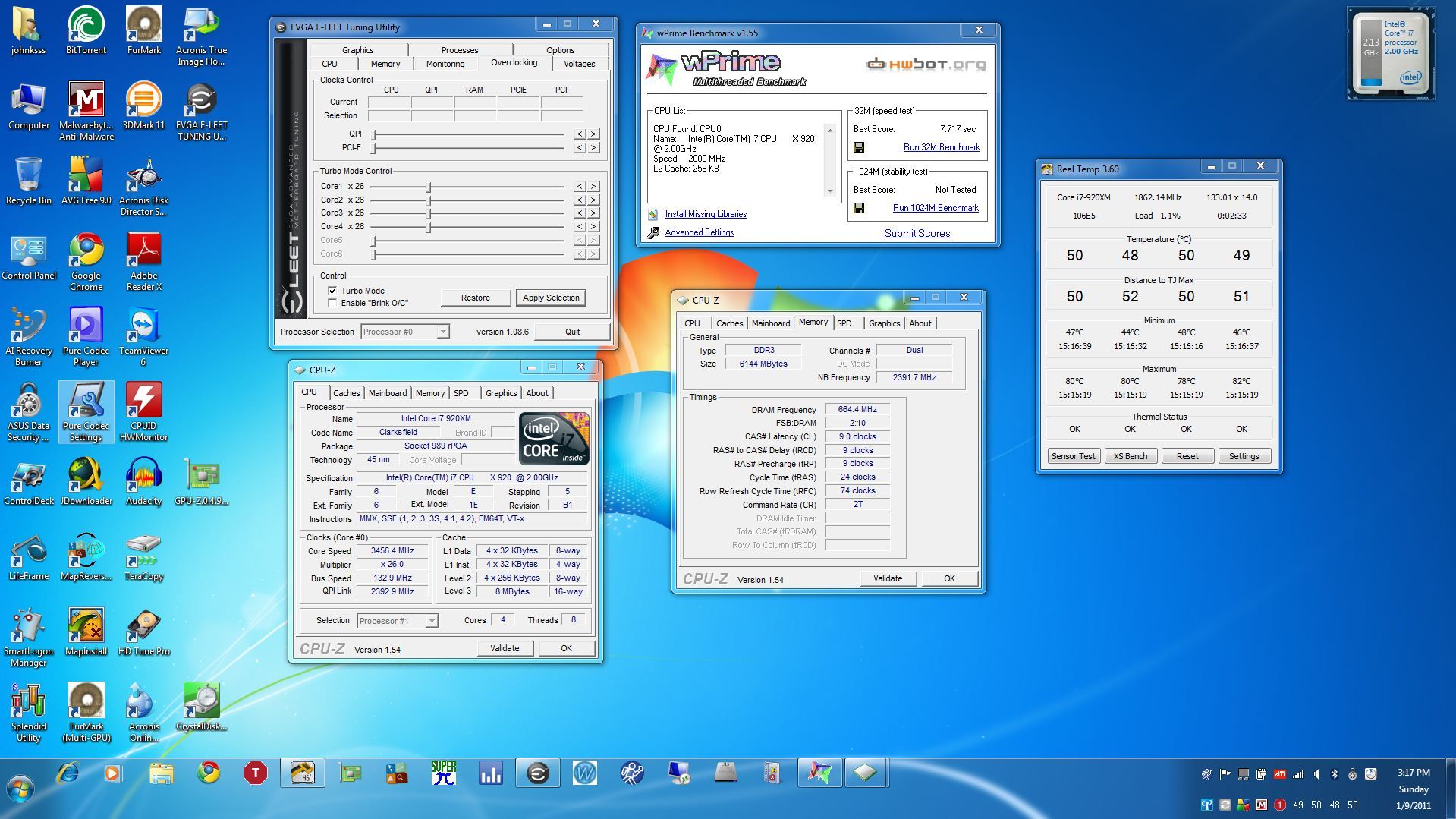Open the BitTorrent desktop icon
Image resolution: width=1456 pixels, height=819 pixels.
point(86,30)
